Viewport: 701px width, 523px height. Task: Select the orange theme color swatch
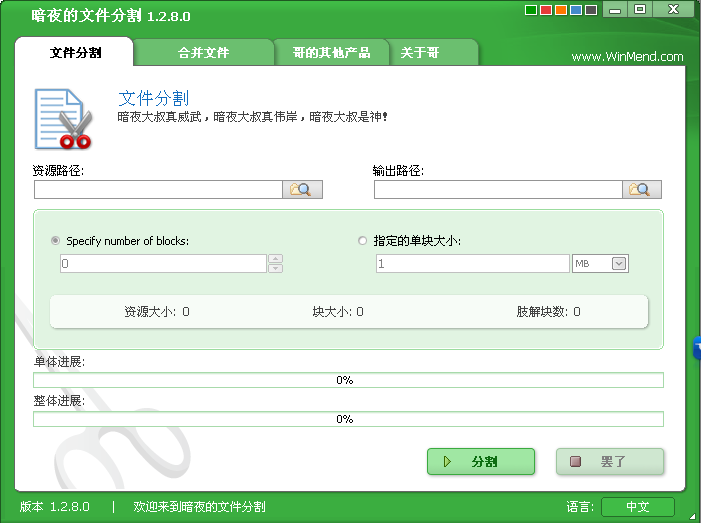pyautogui.click(x=561, y=10)
